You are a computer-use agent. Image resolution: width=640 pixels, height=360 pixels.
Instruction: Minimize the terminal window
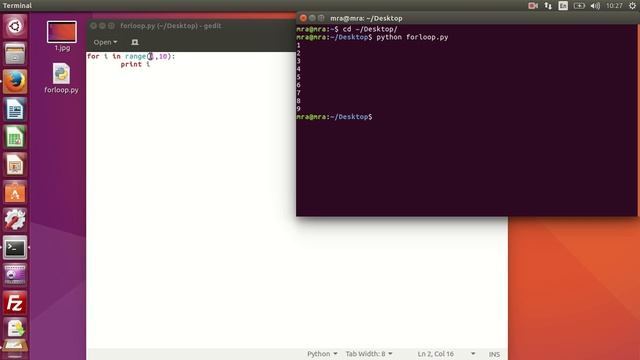click(x=312, y=18)
